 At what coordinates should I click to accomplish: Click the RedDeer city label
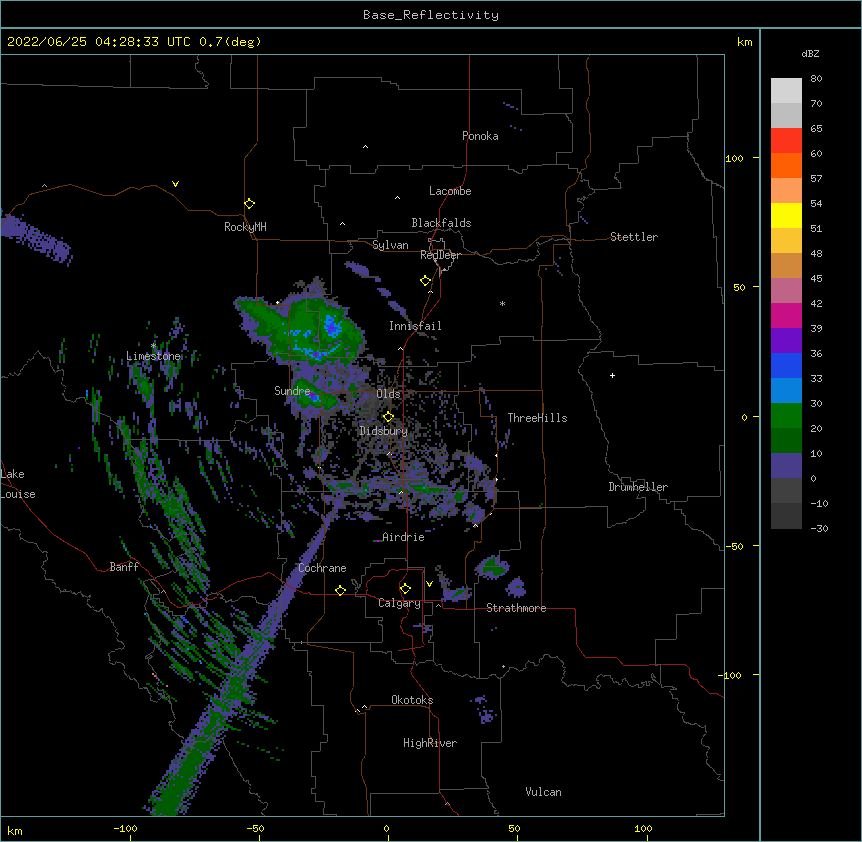pyautogui.click(x=440, y=255)
